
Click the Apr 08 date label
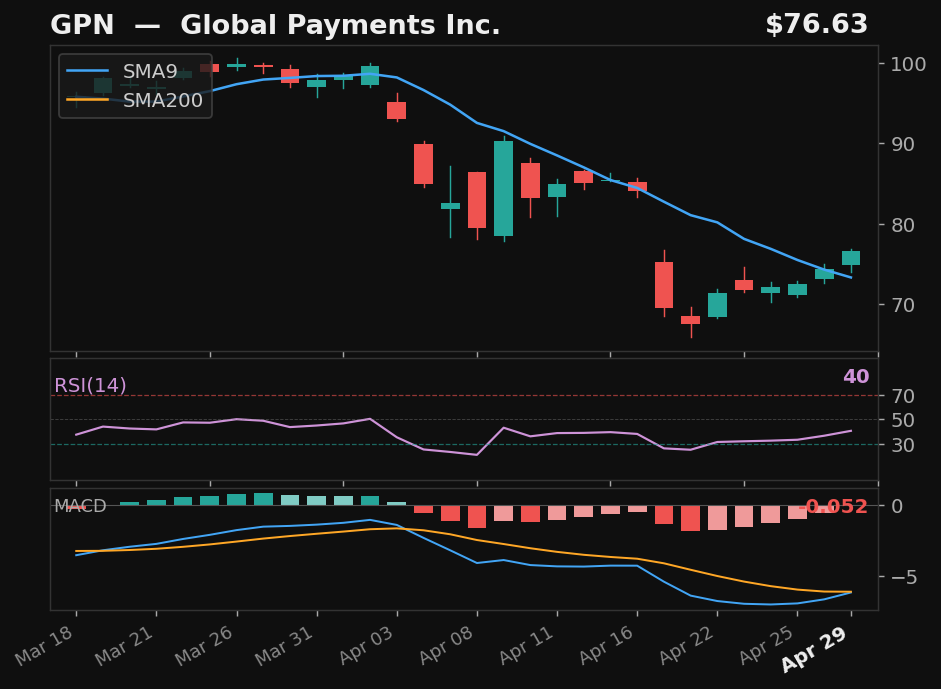(446, 645)
